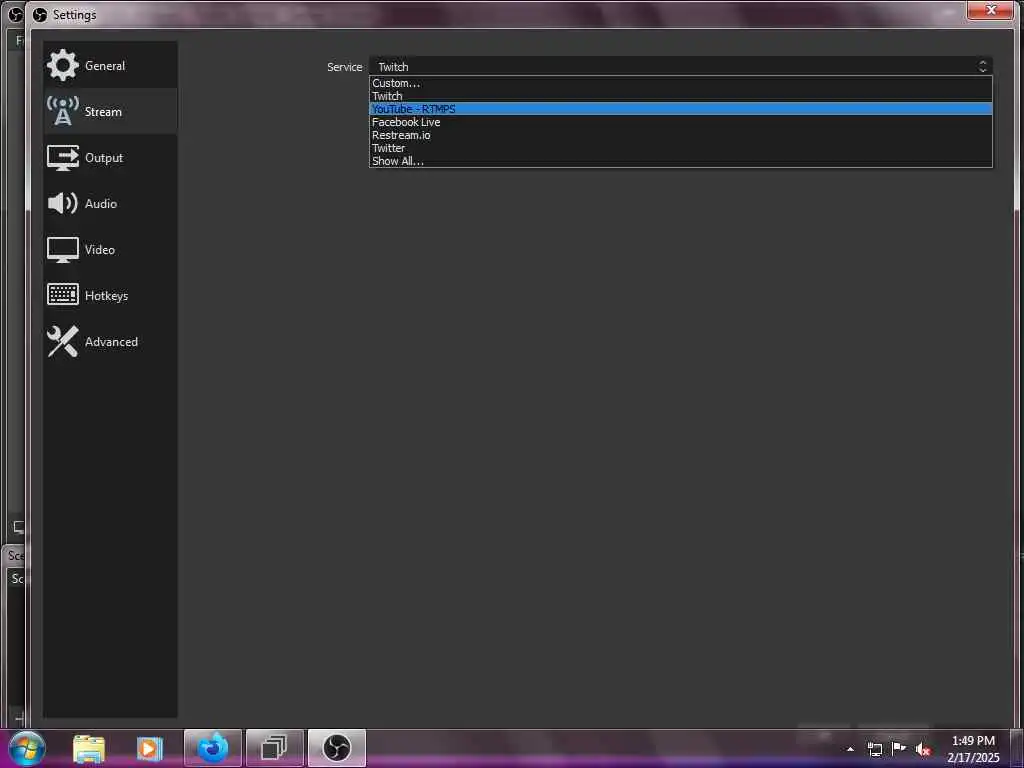Click the Service dropdown arrow spinner

[x=982, y=66]
